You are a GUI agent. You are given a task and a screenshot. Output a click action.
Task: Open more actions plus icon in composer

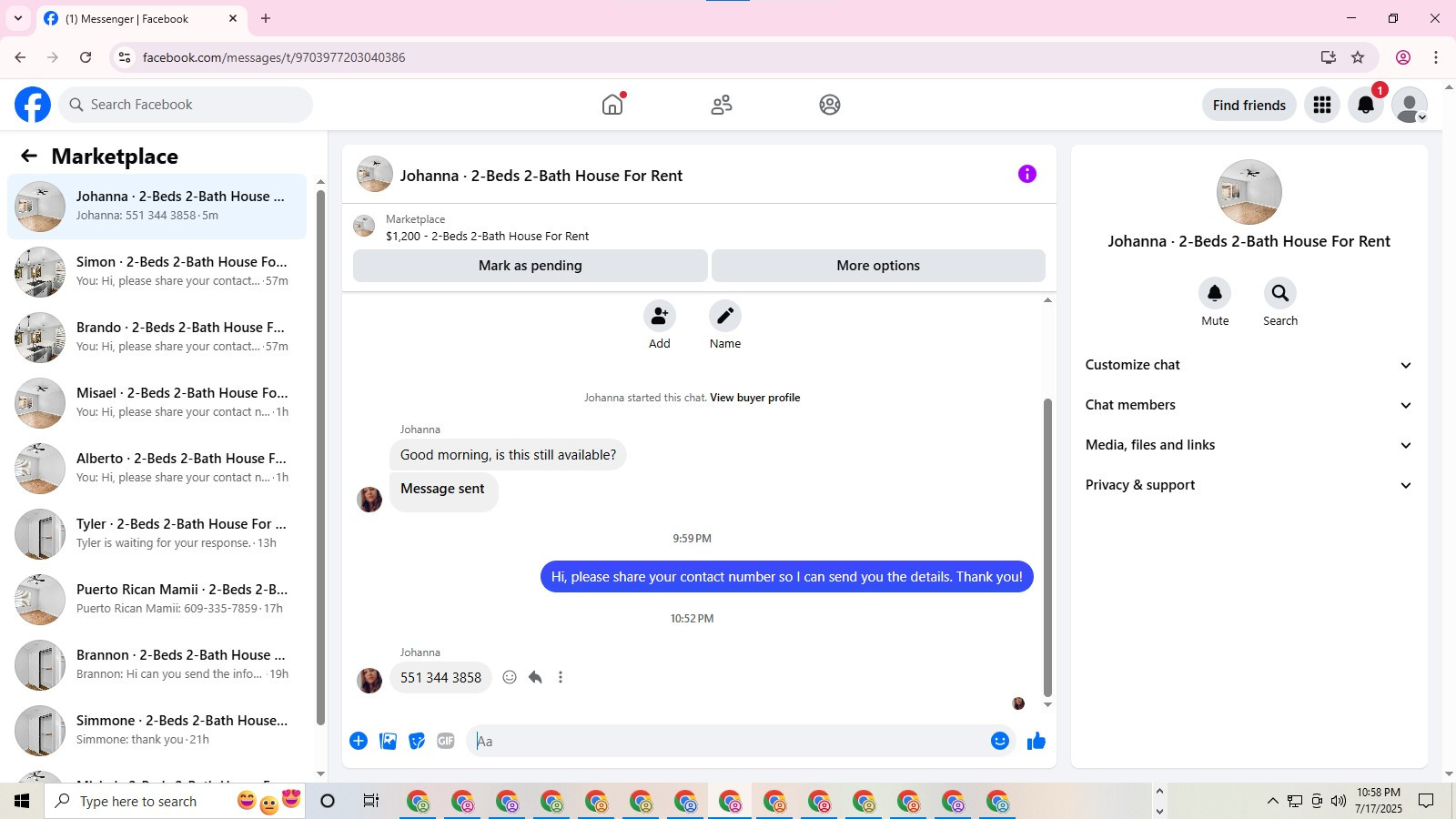(359, 741)
